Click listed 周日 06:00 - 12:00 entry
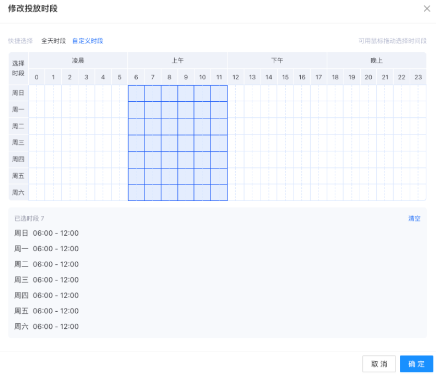Viewport: 436px width, 375px height. [46, 233]
